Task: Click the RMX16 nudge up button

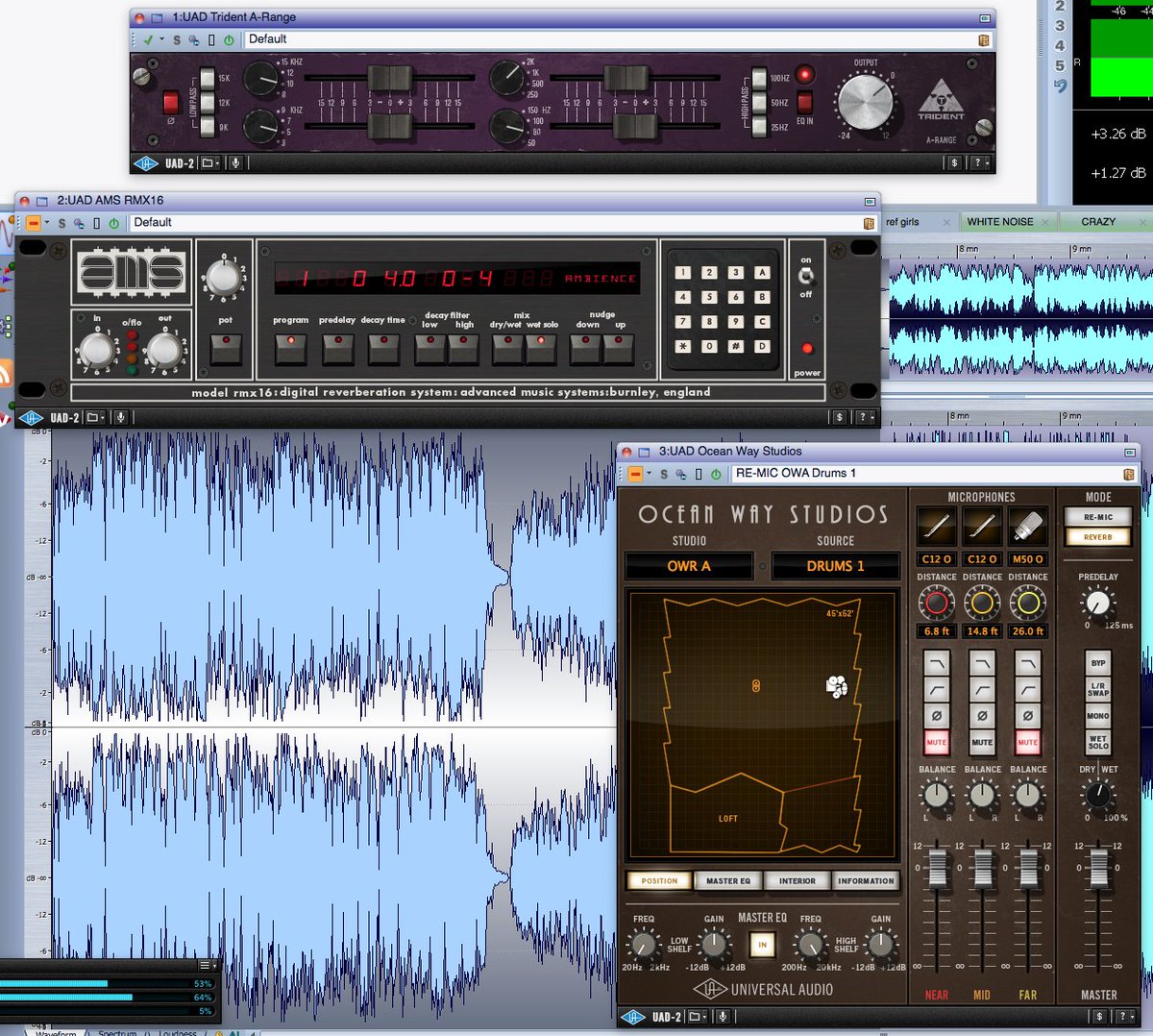Action: click(x=618, y=349)
